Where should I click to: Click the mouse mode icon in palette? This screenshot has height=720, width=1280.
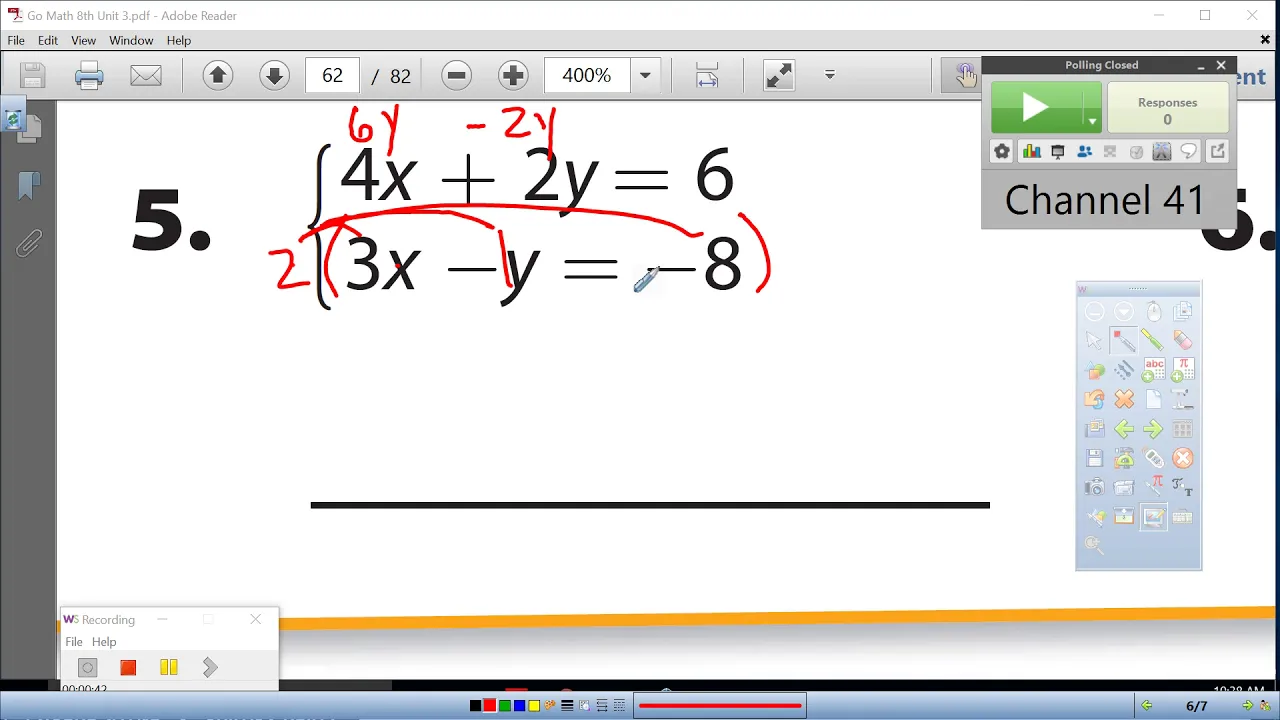click(1153, 312)
